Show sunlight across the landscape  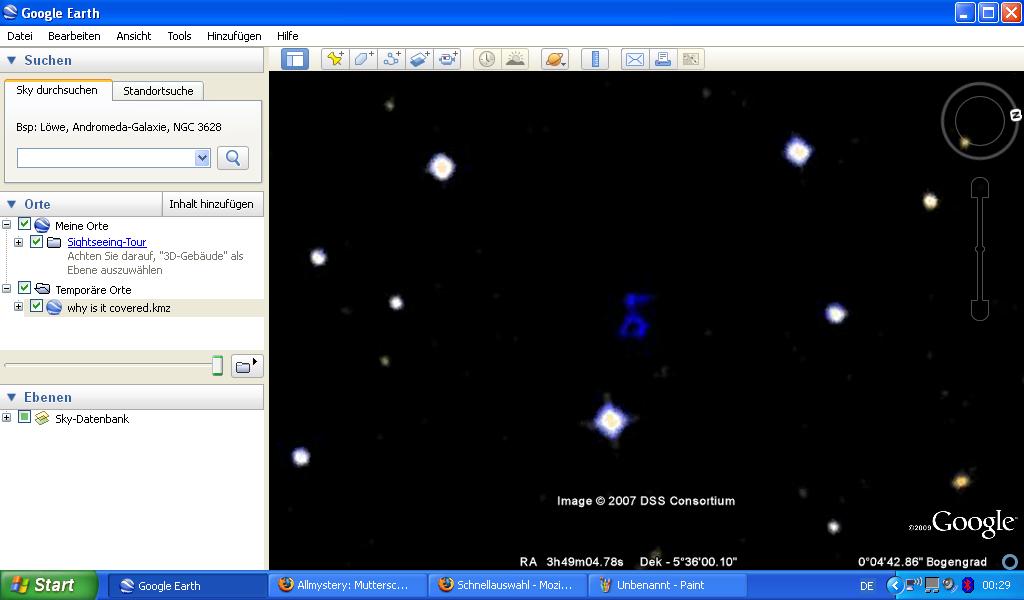coord(515,59)
